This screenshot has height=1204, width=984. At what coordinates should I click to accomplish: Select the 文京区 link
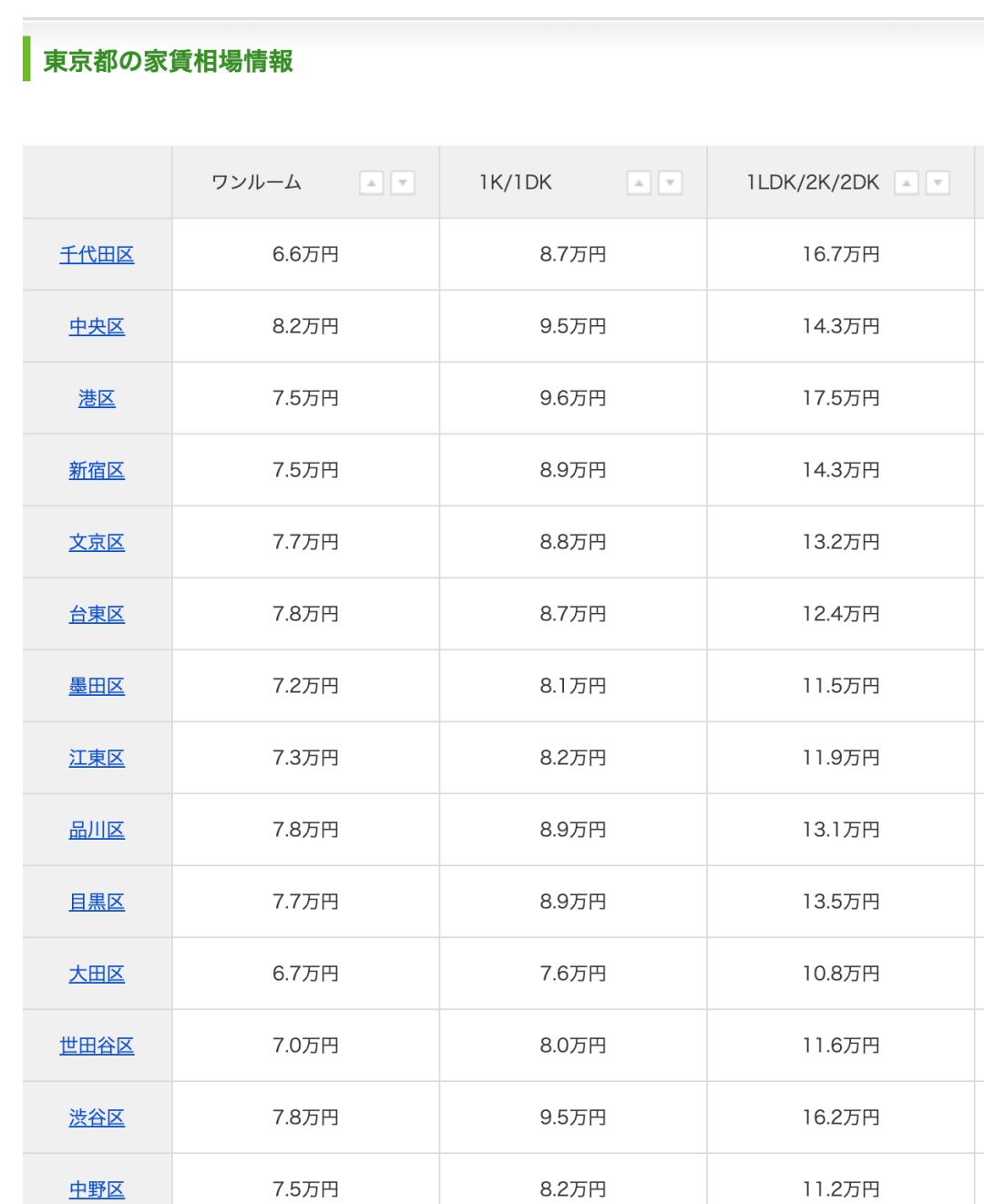tap(97, 543)
